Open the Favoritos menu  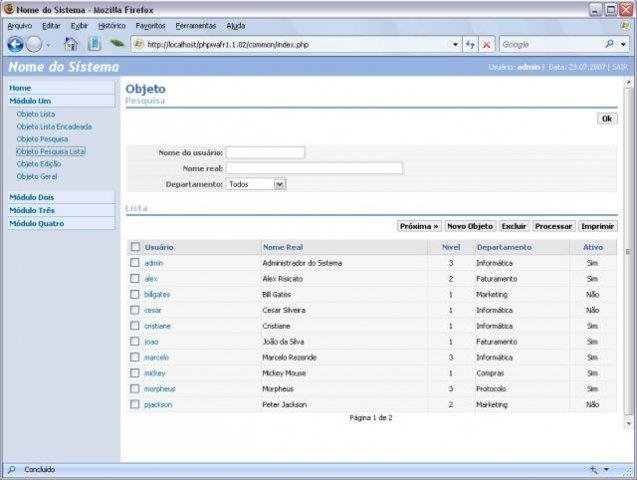[x=150, y=26]
